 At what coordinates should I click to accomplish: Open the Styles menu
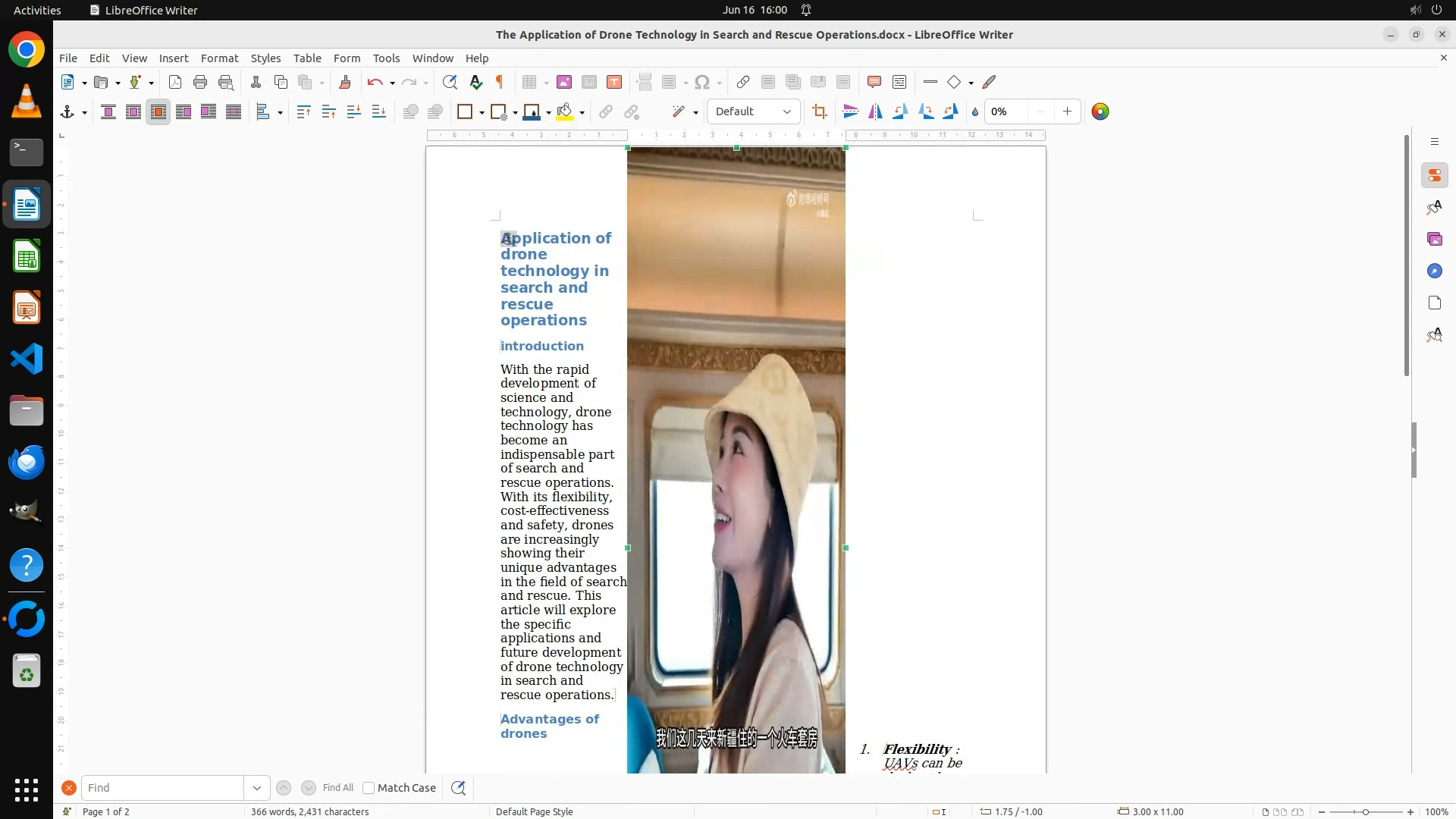coord(265,58)
